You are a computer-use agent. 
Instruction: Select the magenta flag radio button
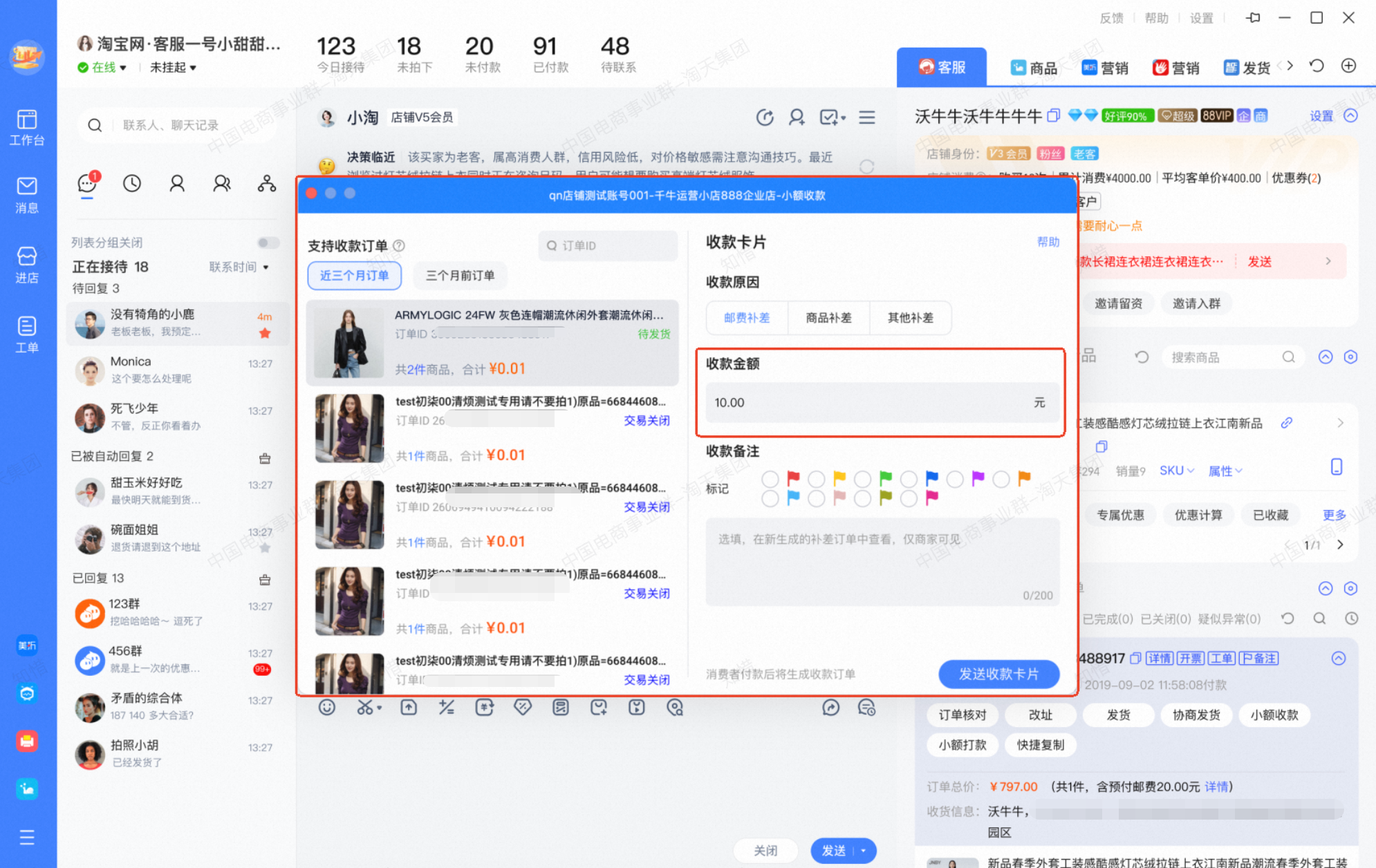(x=909, y=498)
